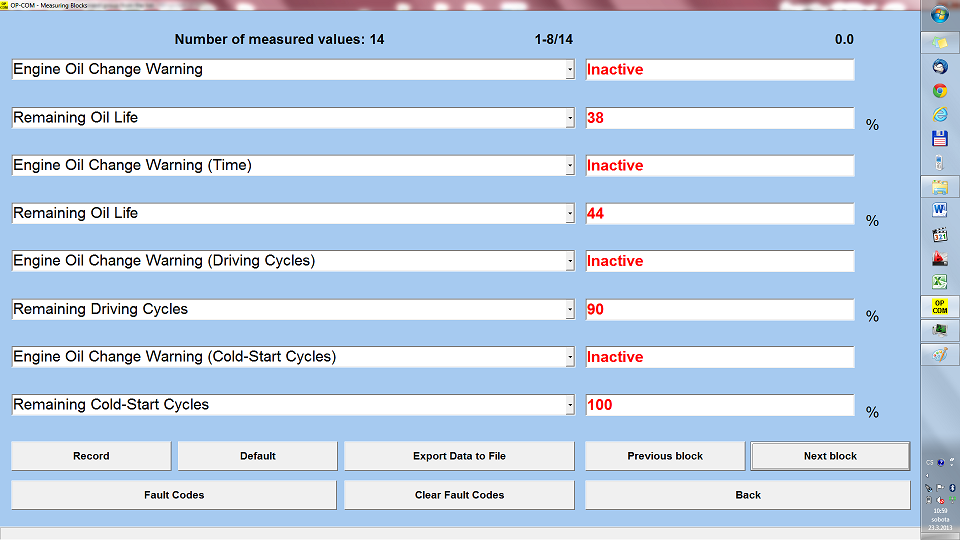Open Media Player Classic from the taskbar
This screenshot has width=960, height=540.
click(940, 235)
